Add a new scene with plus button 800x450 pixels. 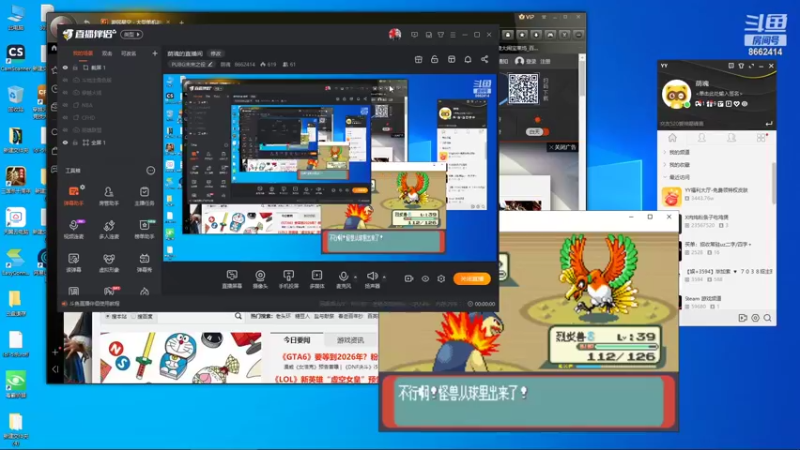pyautogui.click(x=155, y=53)
